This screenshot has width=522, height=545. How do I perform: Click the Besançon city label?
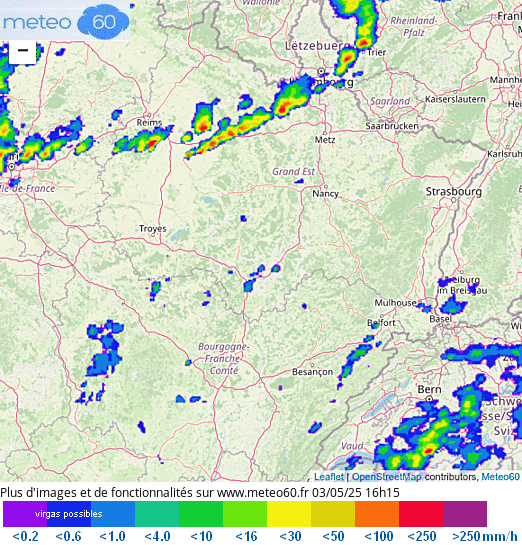(312, 372)
